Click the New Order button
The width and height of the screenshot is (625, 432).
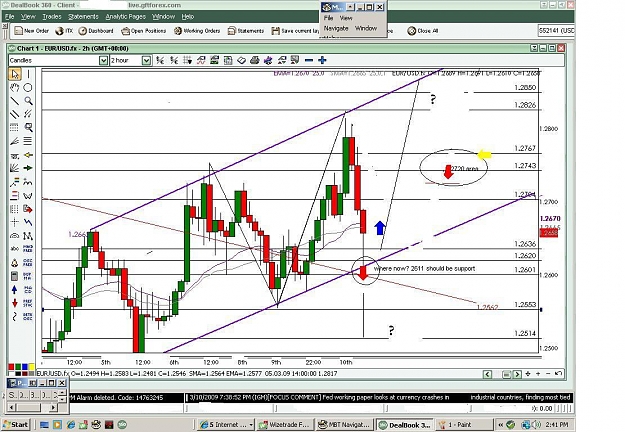click(31, 31)
